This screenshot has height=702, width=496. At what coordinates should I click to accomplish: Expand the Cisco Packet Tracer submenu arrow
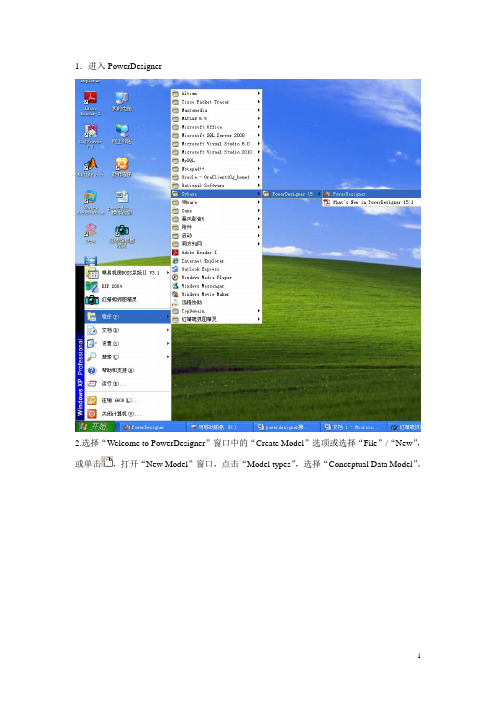pos(259,102)
